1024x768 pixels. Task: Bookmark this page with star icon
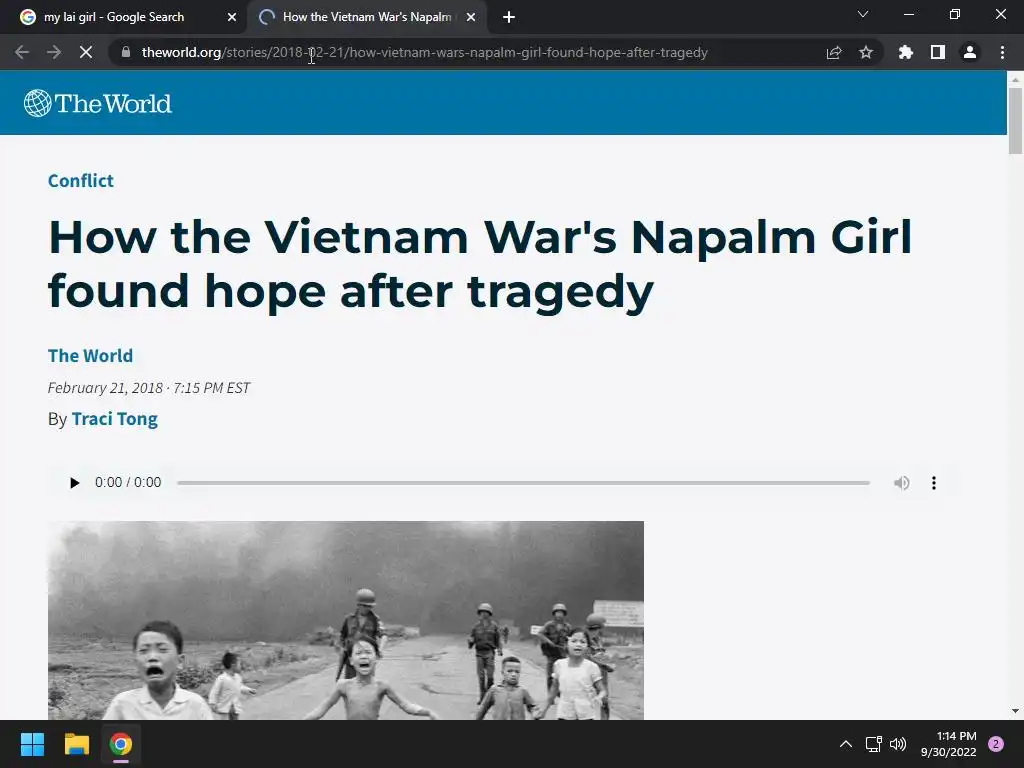(x=866, y=52)
